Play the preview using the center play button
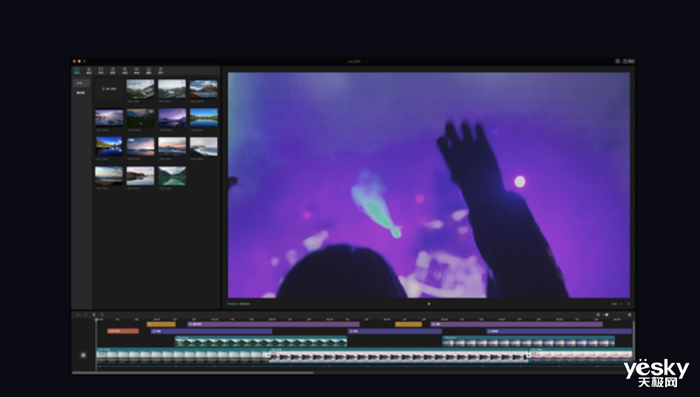The height and width of the screenshot is (397, 700). point(429,304)
